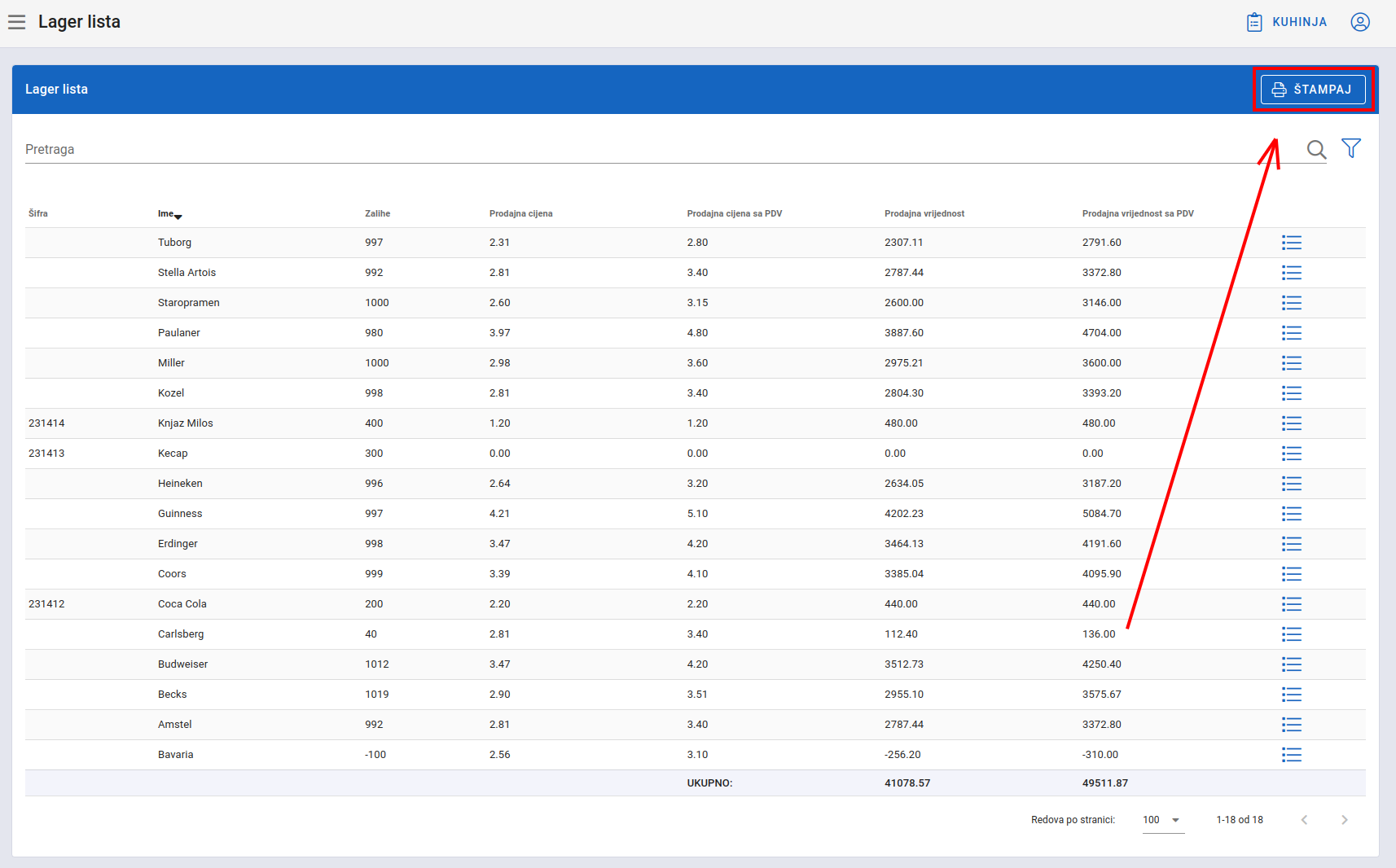Sort by the Šifra column header

(x=38, y=214)
